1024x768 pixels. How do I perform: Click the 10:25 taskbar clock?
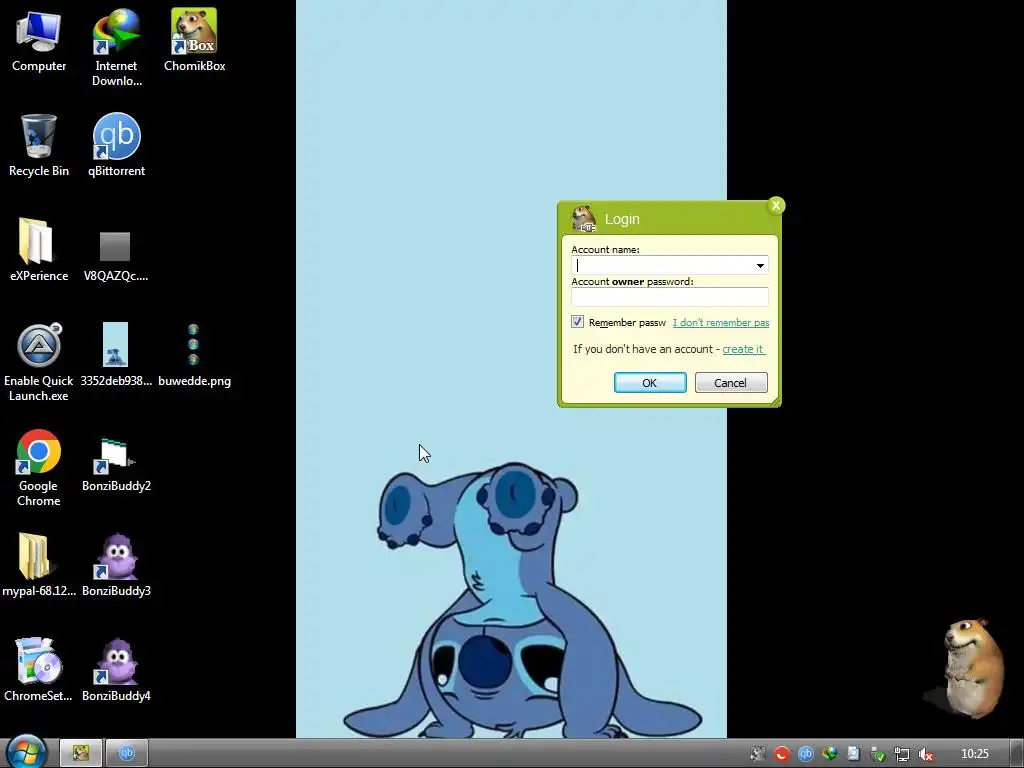pyautogui.click(x=975, y=754)
